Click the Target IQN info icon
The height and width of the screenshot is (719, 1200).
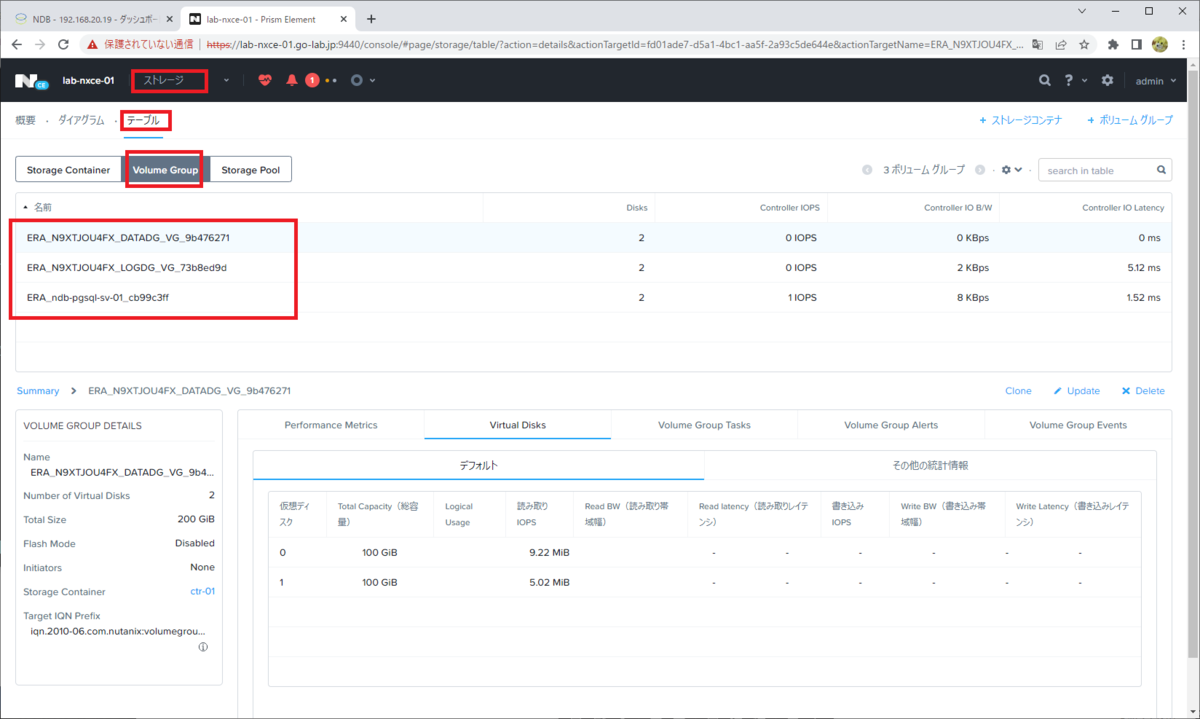pyautogui.click(x=203, y=647)
